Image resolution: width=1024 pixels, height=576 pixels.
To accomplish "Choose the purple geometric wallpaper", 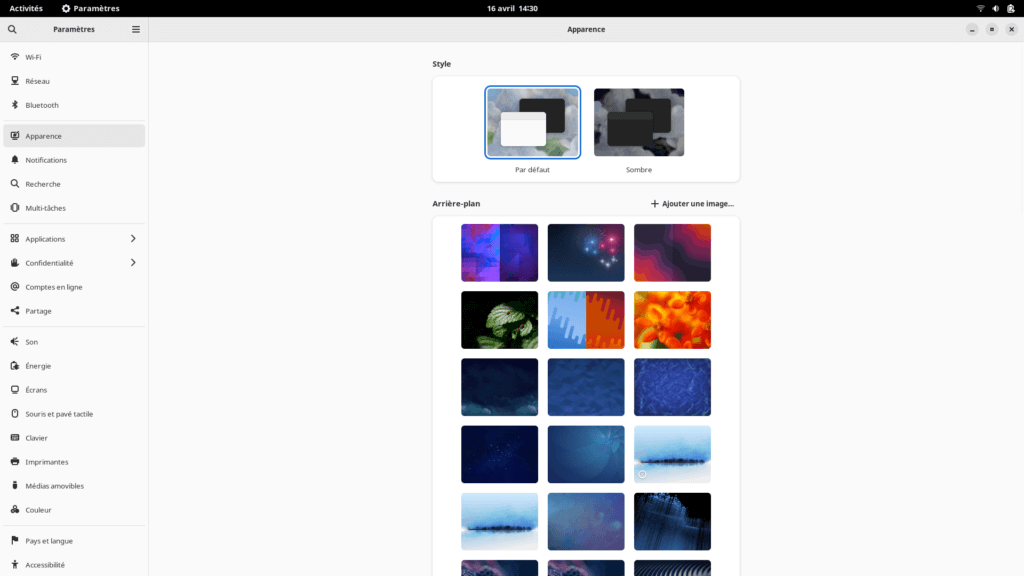I will point(500,253).
